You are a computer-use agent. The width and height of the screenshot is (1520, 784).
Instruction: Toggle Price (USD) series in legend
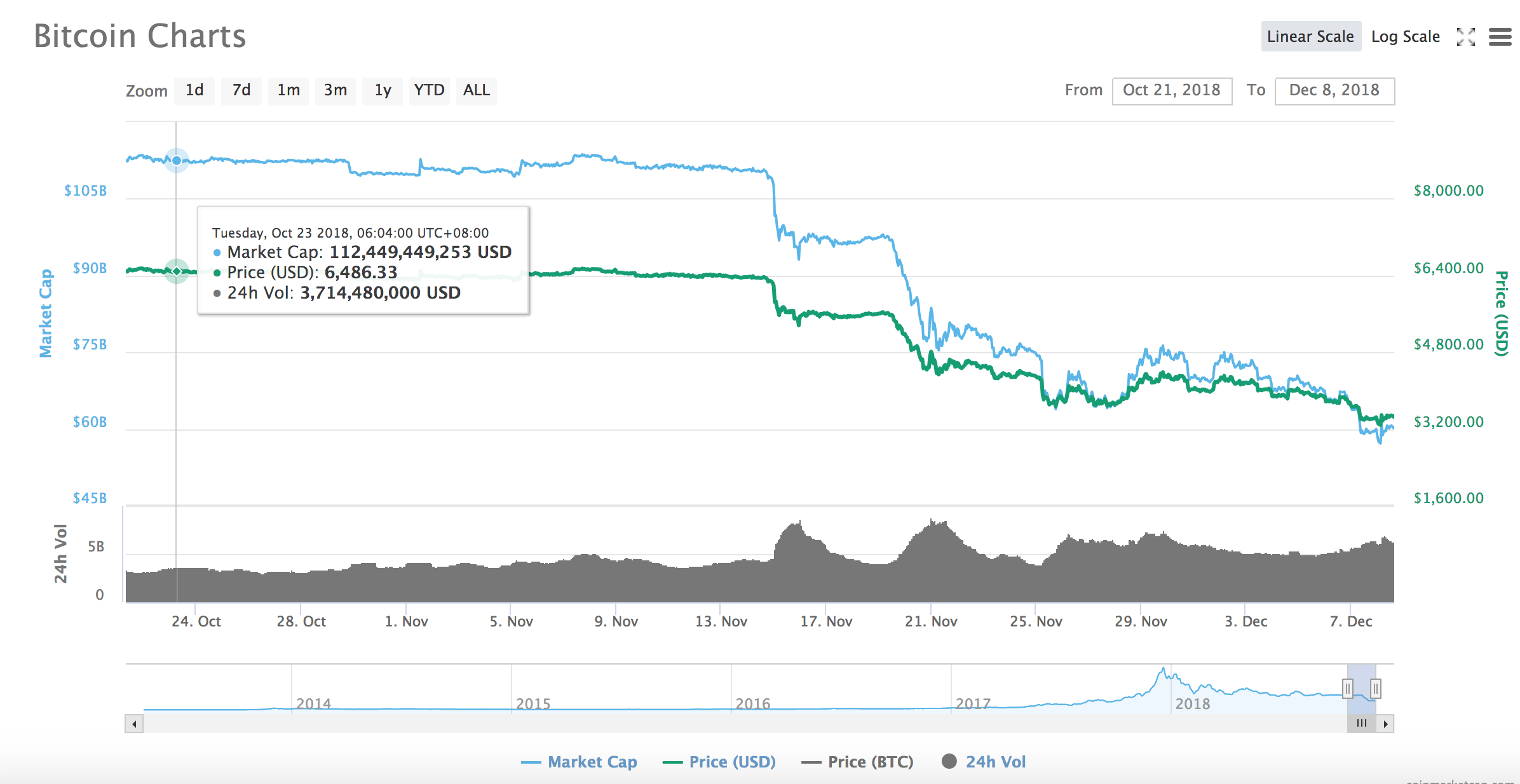pos(719,762)
